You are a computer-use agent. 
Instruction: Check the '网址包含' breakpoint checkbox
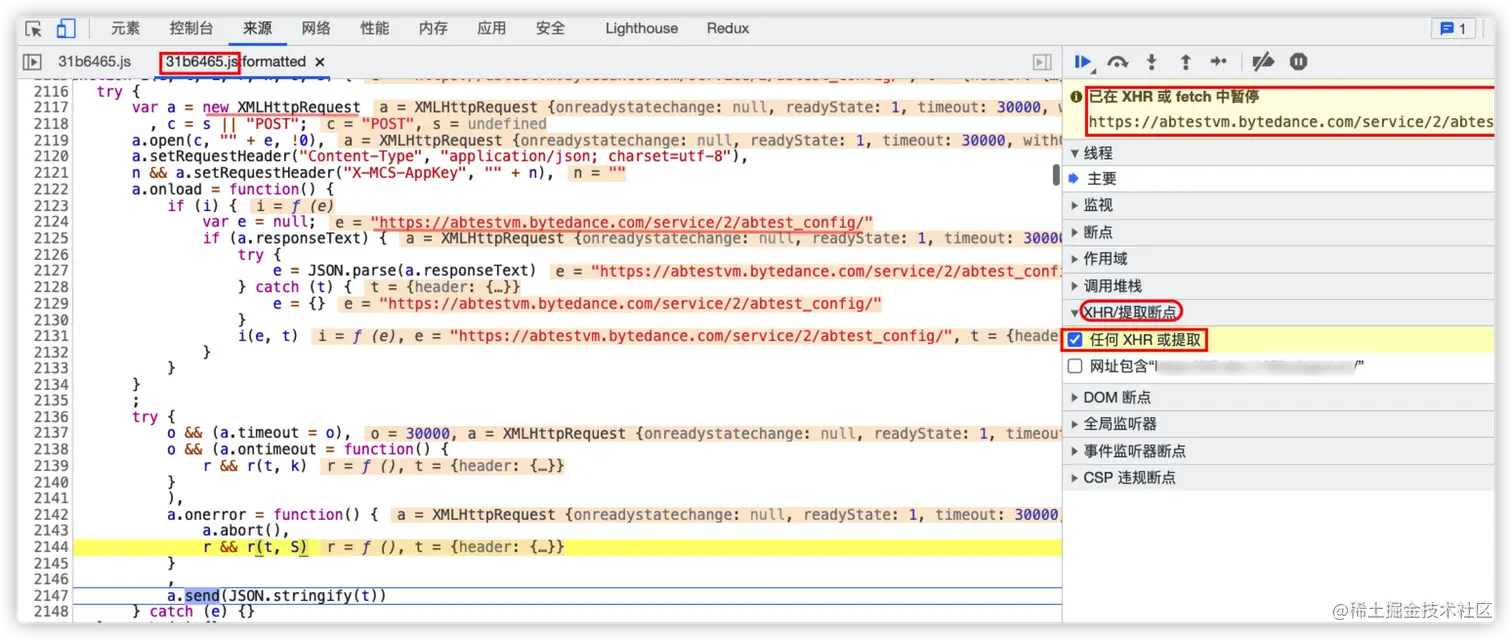point(1075,367)
